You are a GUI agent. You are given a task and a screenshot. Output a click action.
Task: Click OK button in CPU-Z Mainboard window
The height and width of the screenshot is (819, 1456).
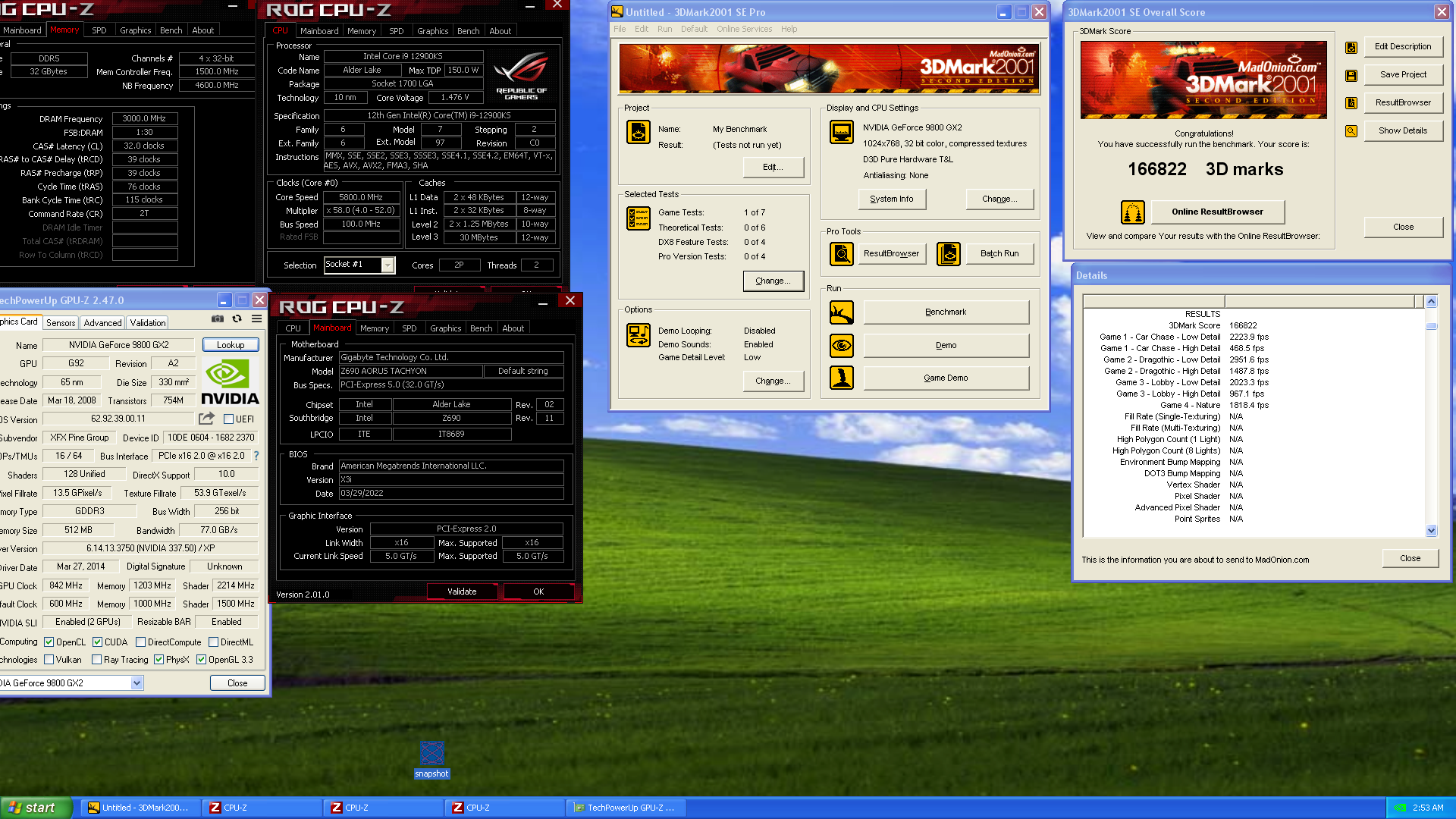pos(538,591)
